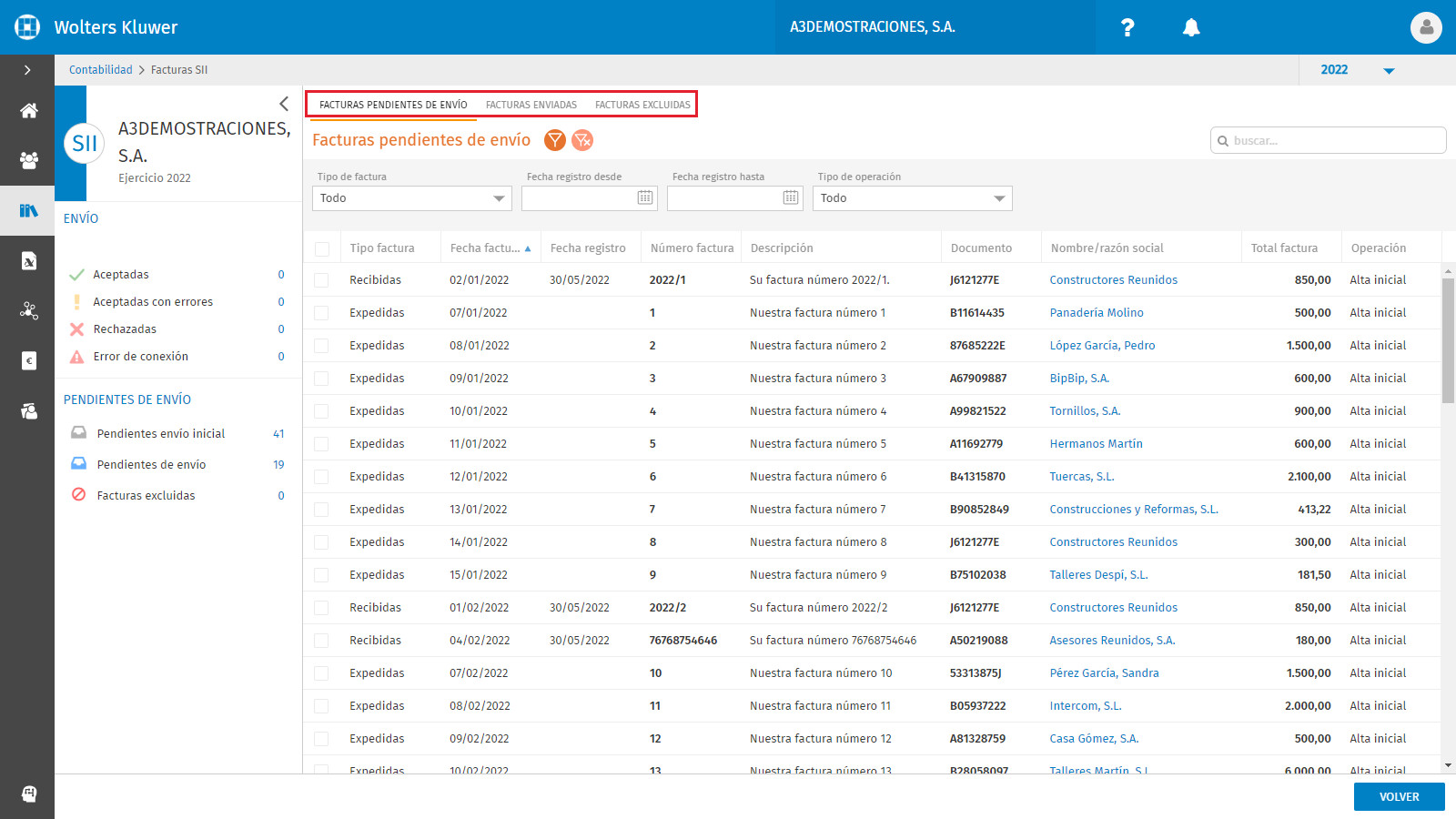Viewport: 1456px width, 819px height.
Task: Select the books library sidebar icon
Action: [29, 211]
